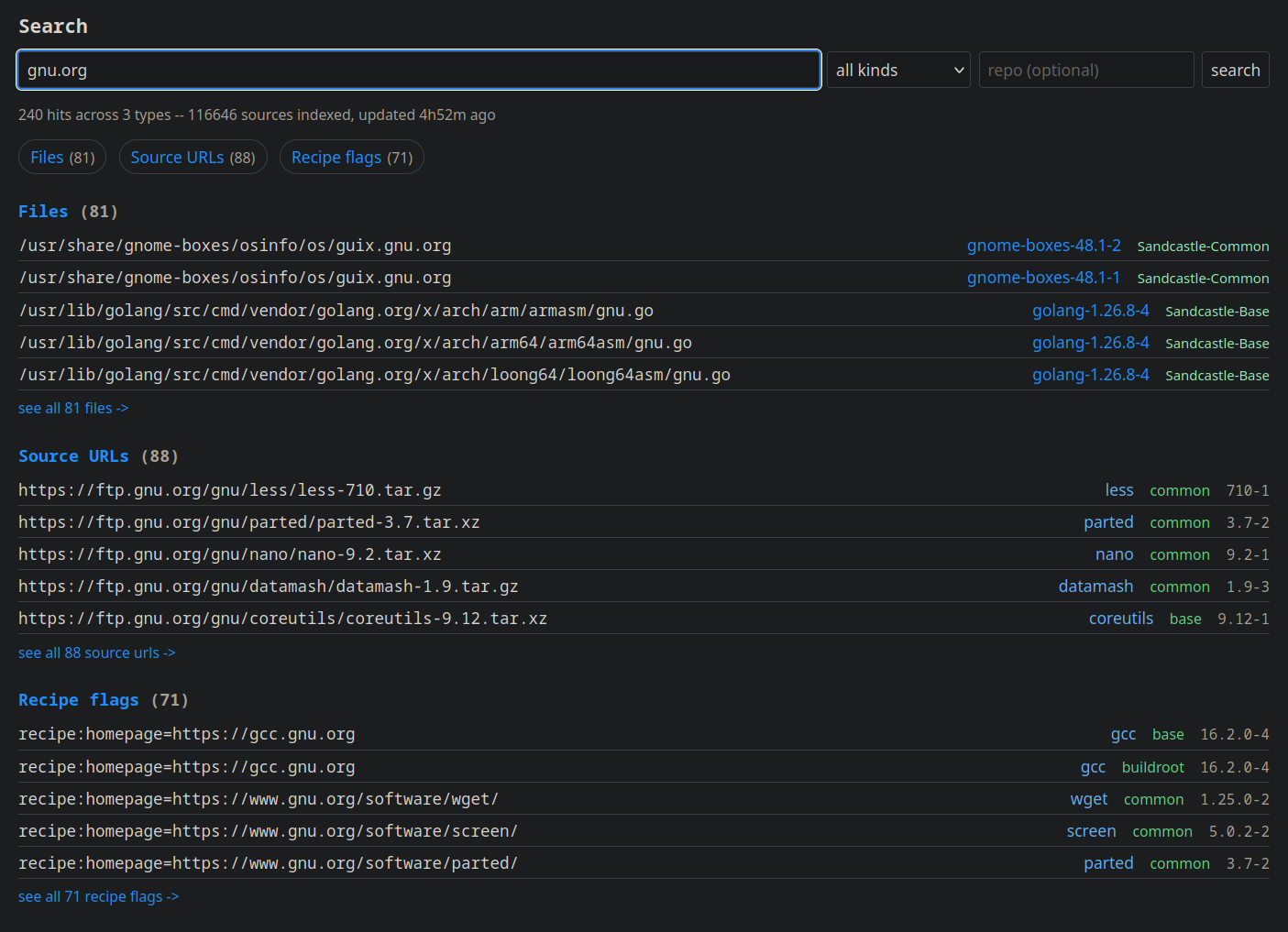Click the base repo label on coreutils row
The height and width of the screenshot is (932, 1288).
[x=1185, y=620]
